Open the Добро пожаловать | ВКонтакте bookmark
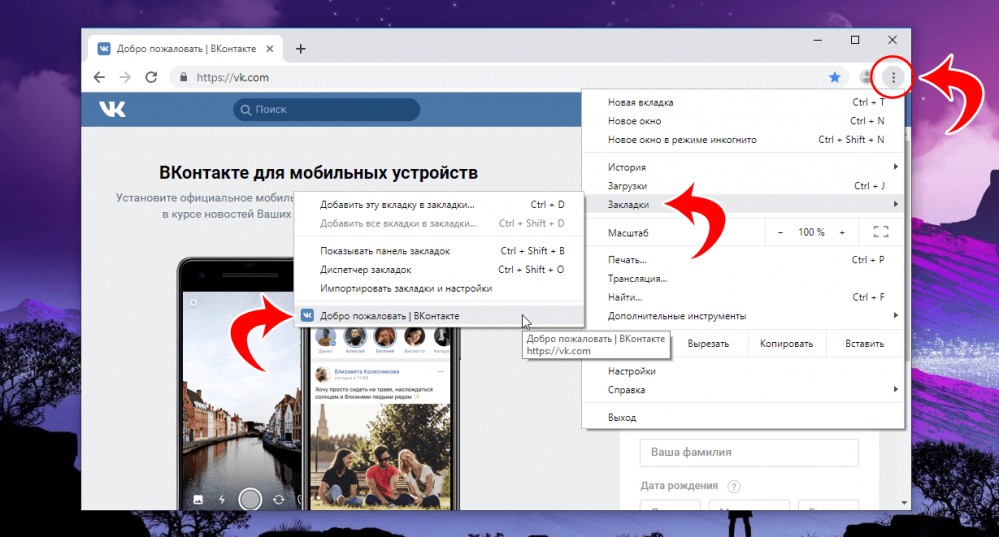This screenshot has height=537, width=999. [439, 315]
